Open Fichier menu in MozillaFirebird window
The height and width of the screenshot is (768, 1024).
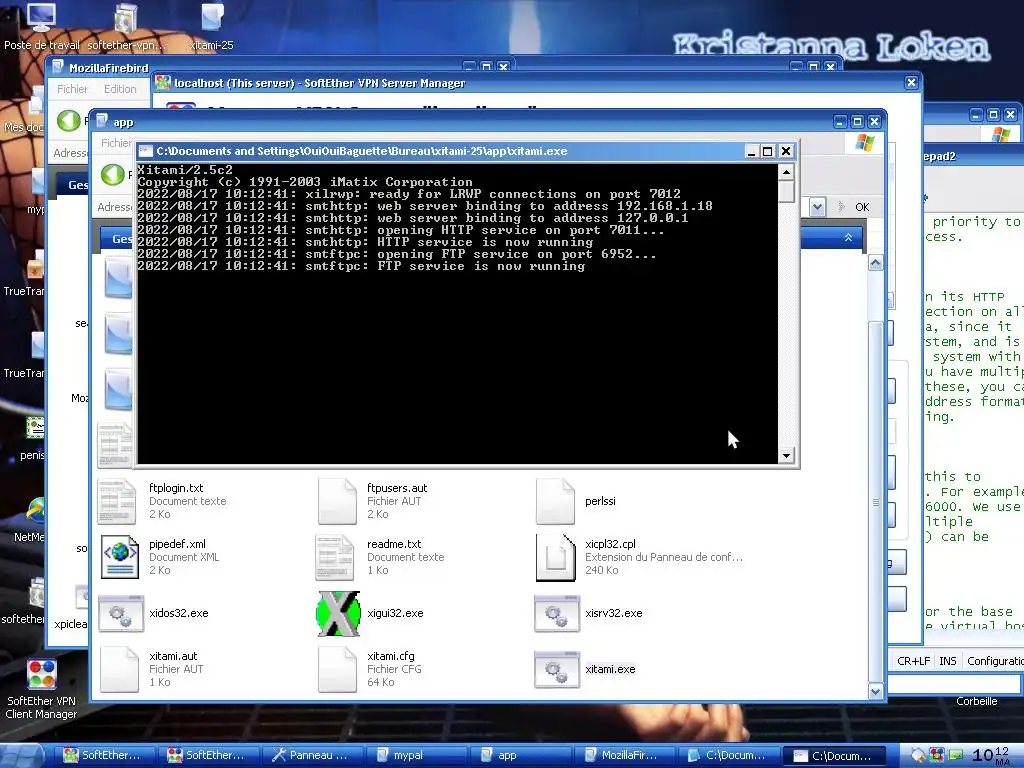[x=72, y=89]
